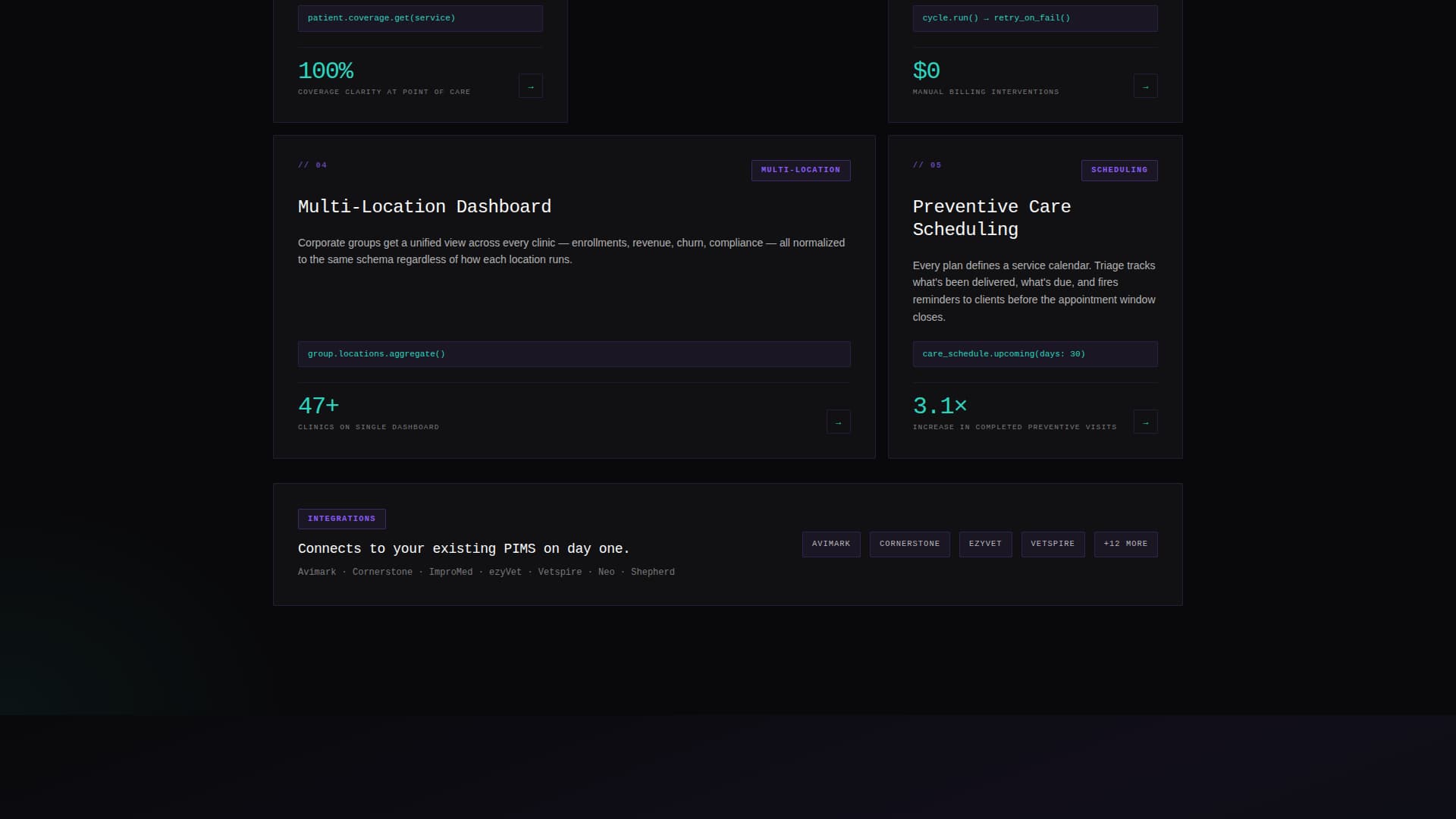The height and width of the screenshot is (819, 1456).
Task: Click 'COVERAGE CLARITY AT POINT OF CARE' label
Action: (x=384, y=93)
